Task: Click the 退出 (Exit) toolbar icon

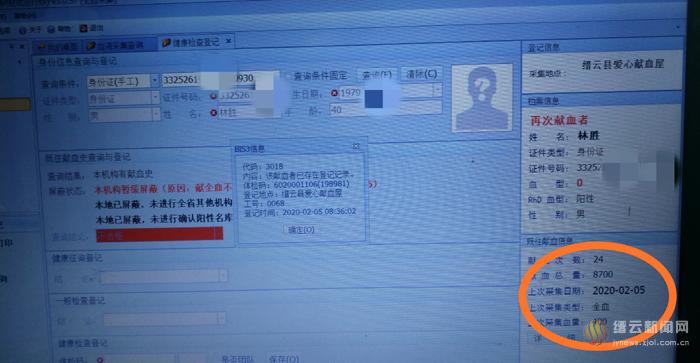Action: (92, 28)
